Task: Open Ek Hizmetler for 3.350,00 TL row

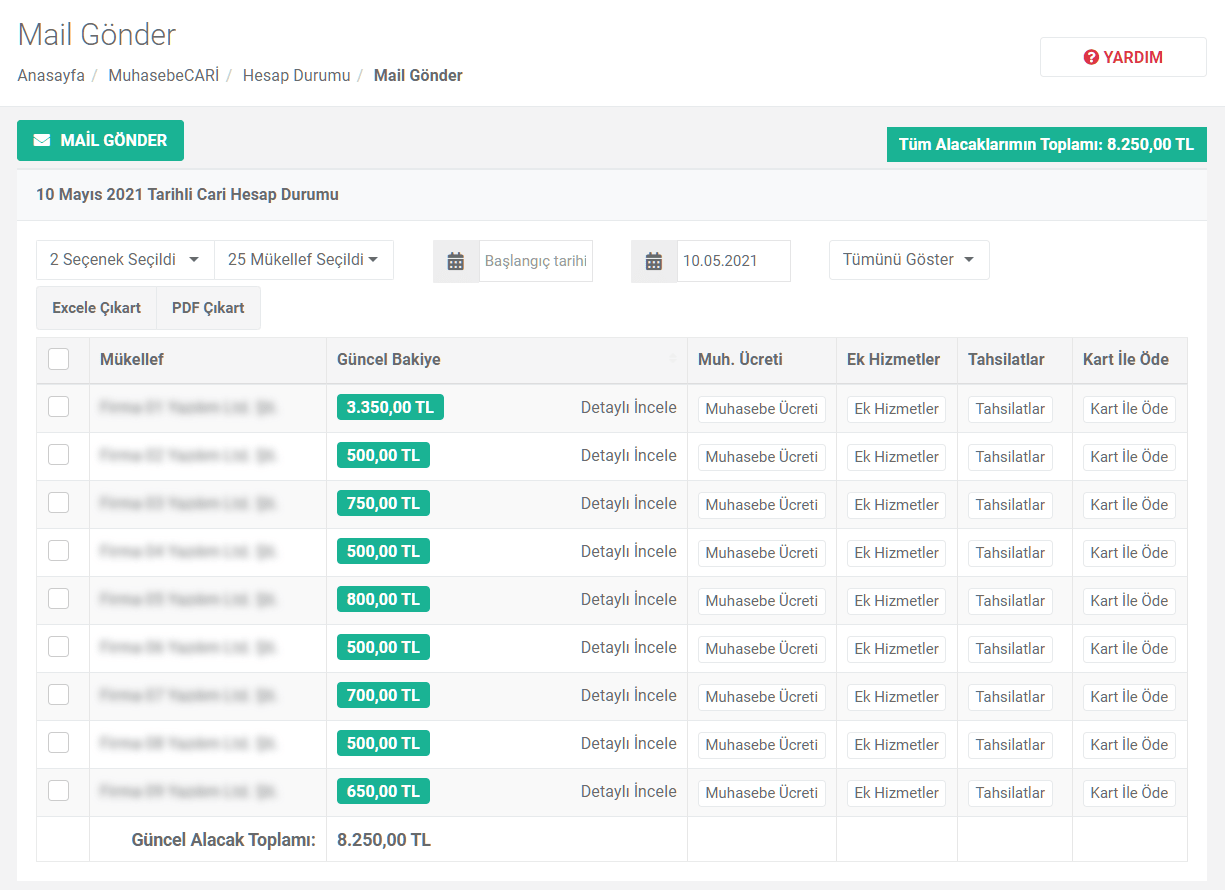Action: (x=897, y=409)
